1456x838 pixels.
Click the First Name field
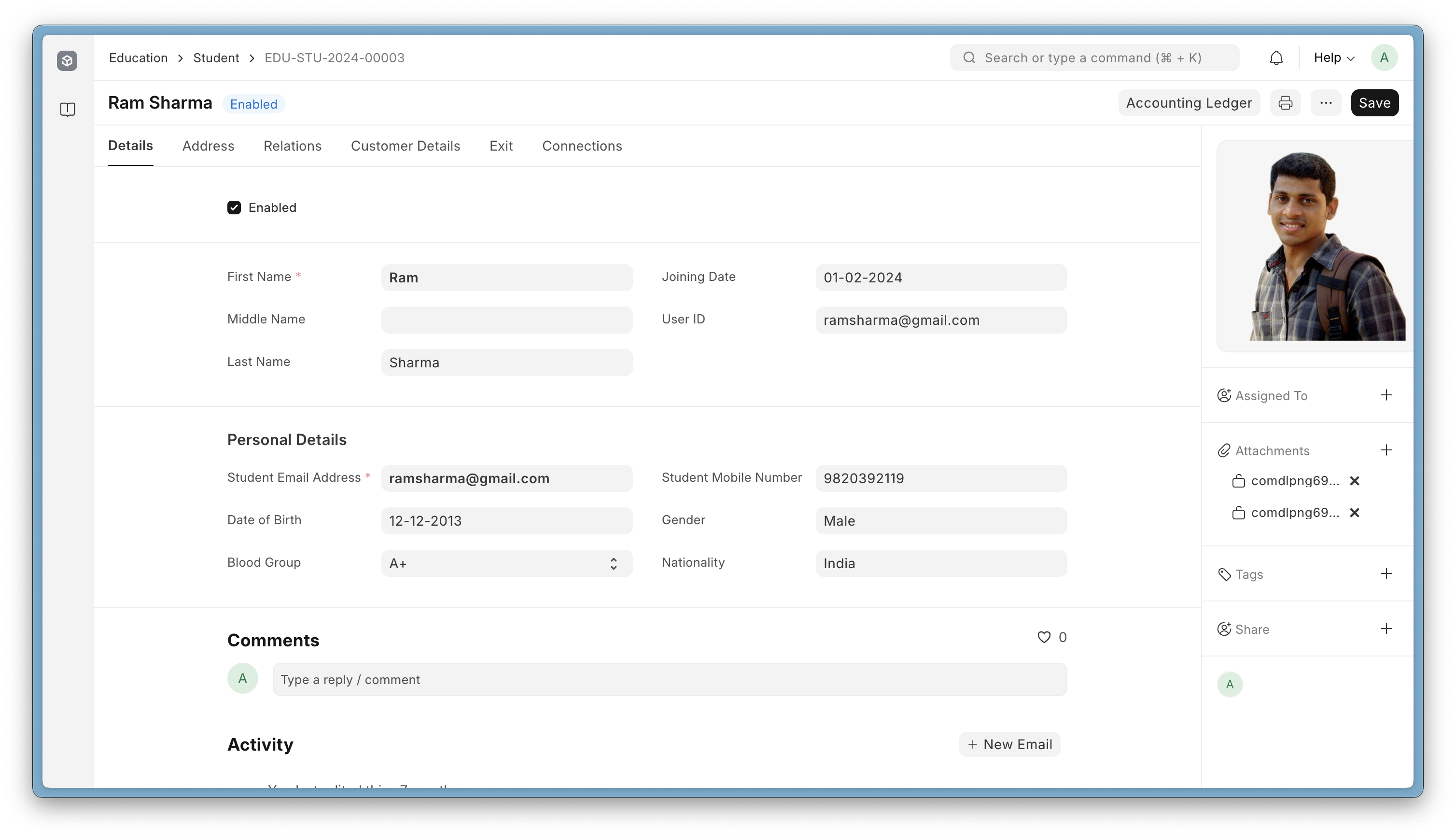pyautogui.click(x=506, y=278)
